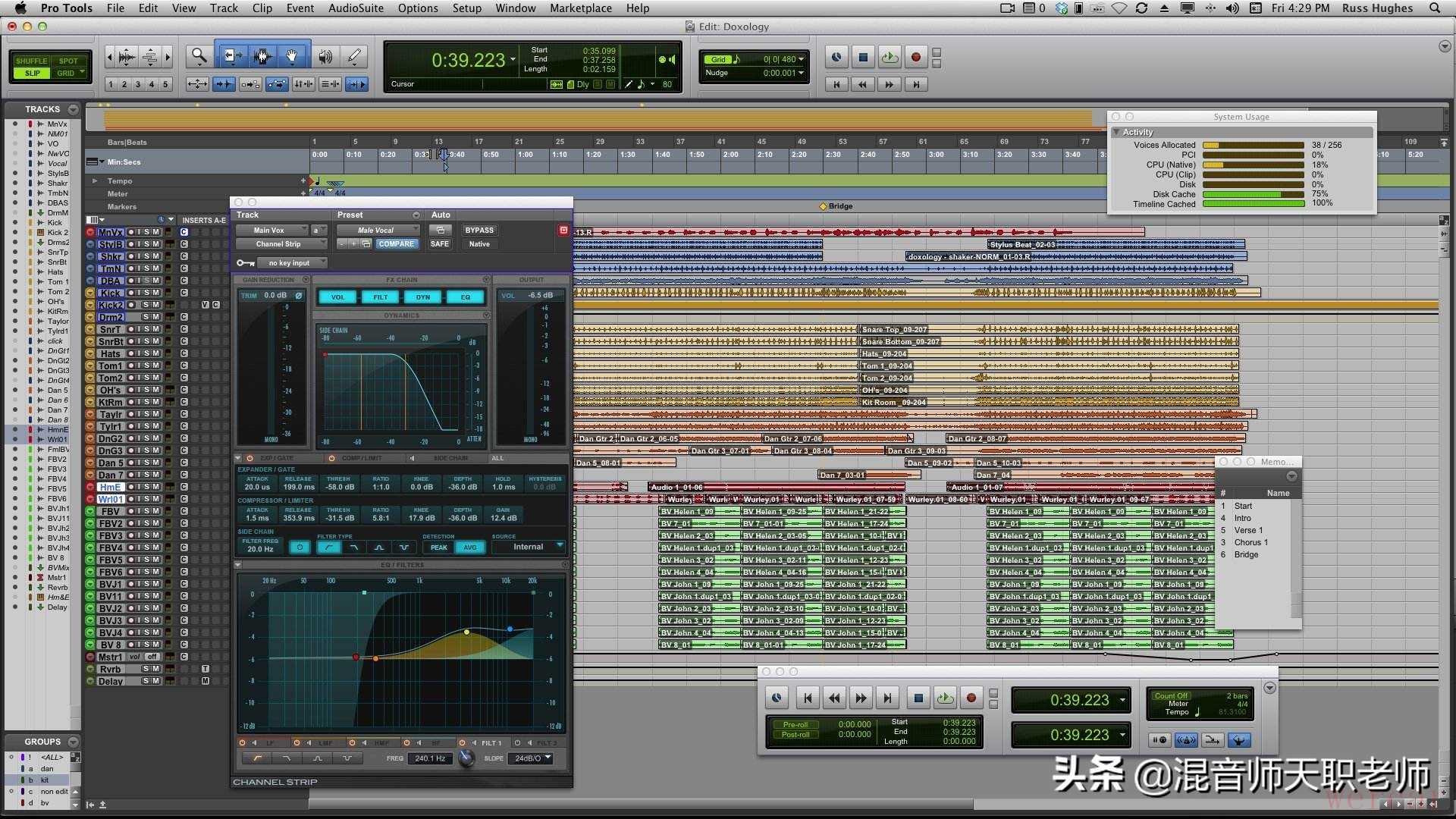
Task: Open the AudioSuite menu
Action: click(x=356, y=8)
